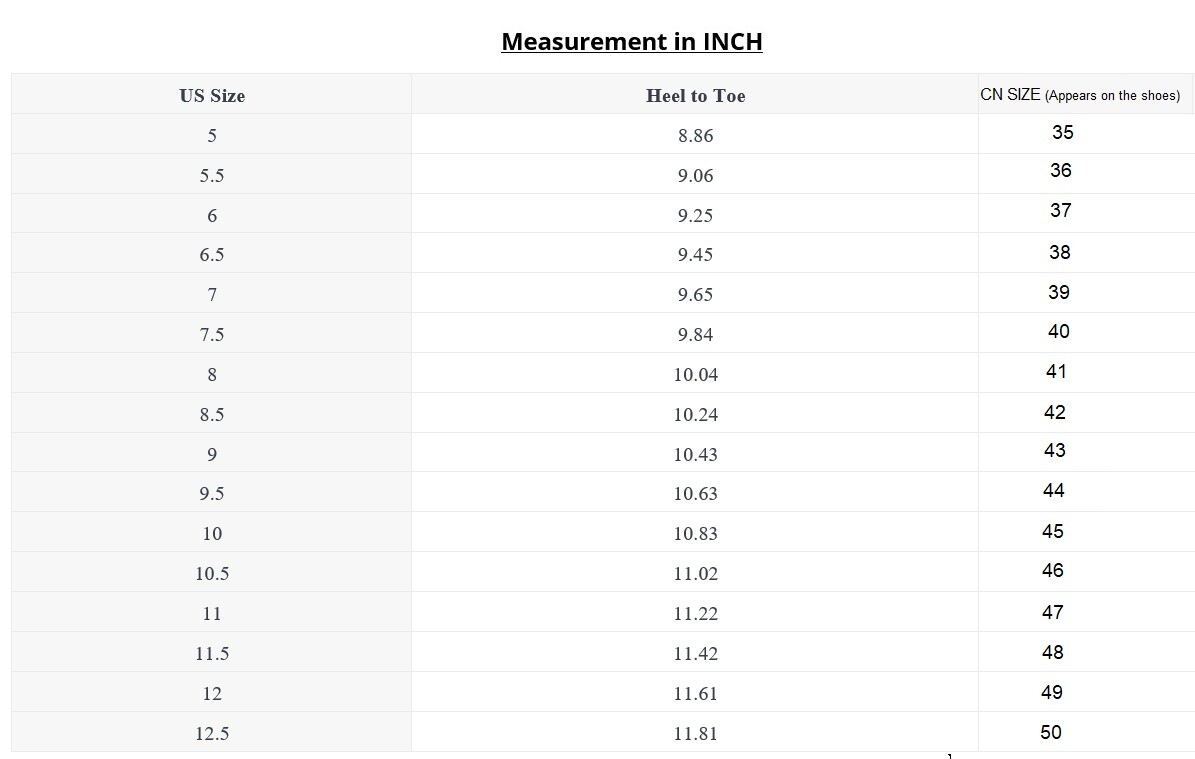Click CN size 40 value
The height and width of the screenshot is (759, 1195).
(x=1059, y=331)
